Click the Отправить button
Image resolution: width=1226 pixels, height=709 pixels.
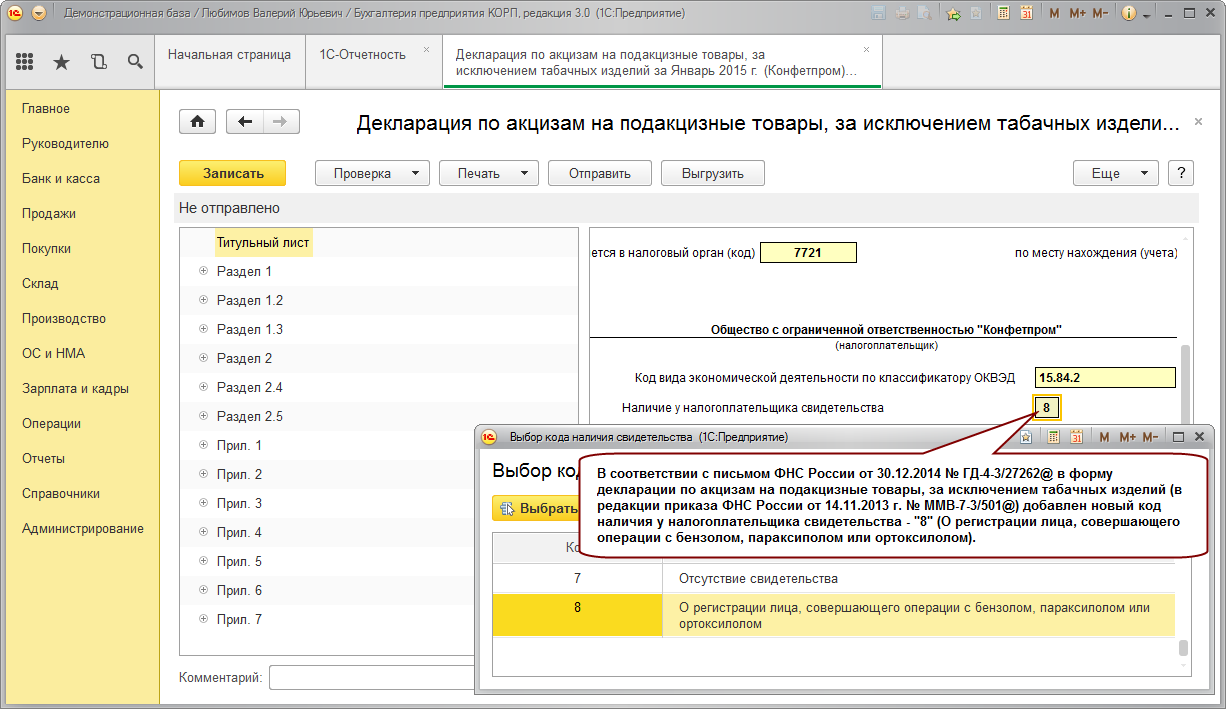point(600,173)
